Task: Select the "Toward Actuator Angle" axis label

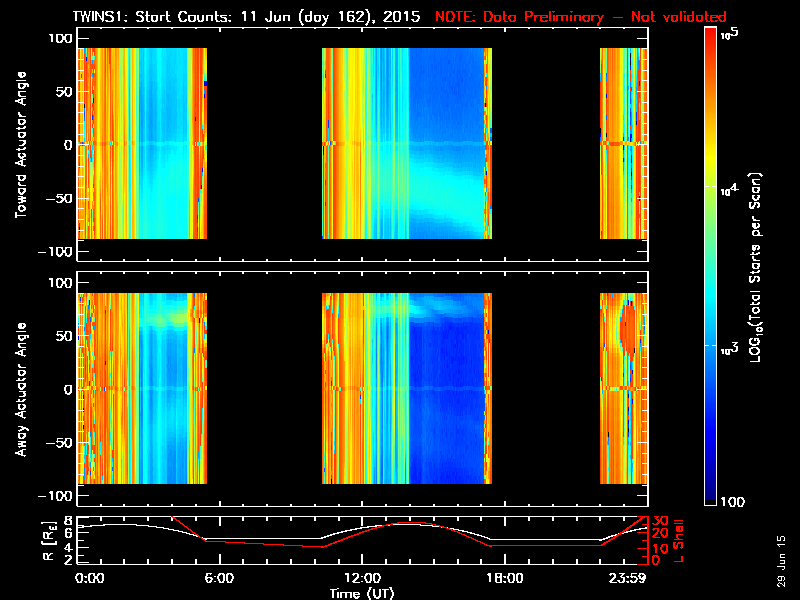Action: click(20, 144)
